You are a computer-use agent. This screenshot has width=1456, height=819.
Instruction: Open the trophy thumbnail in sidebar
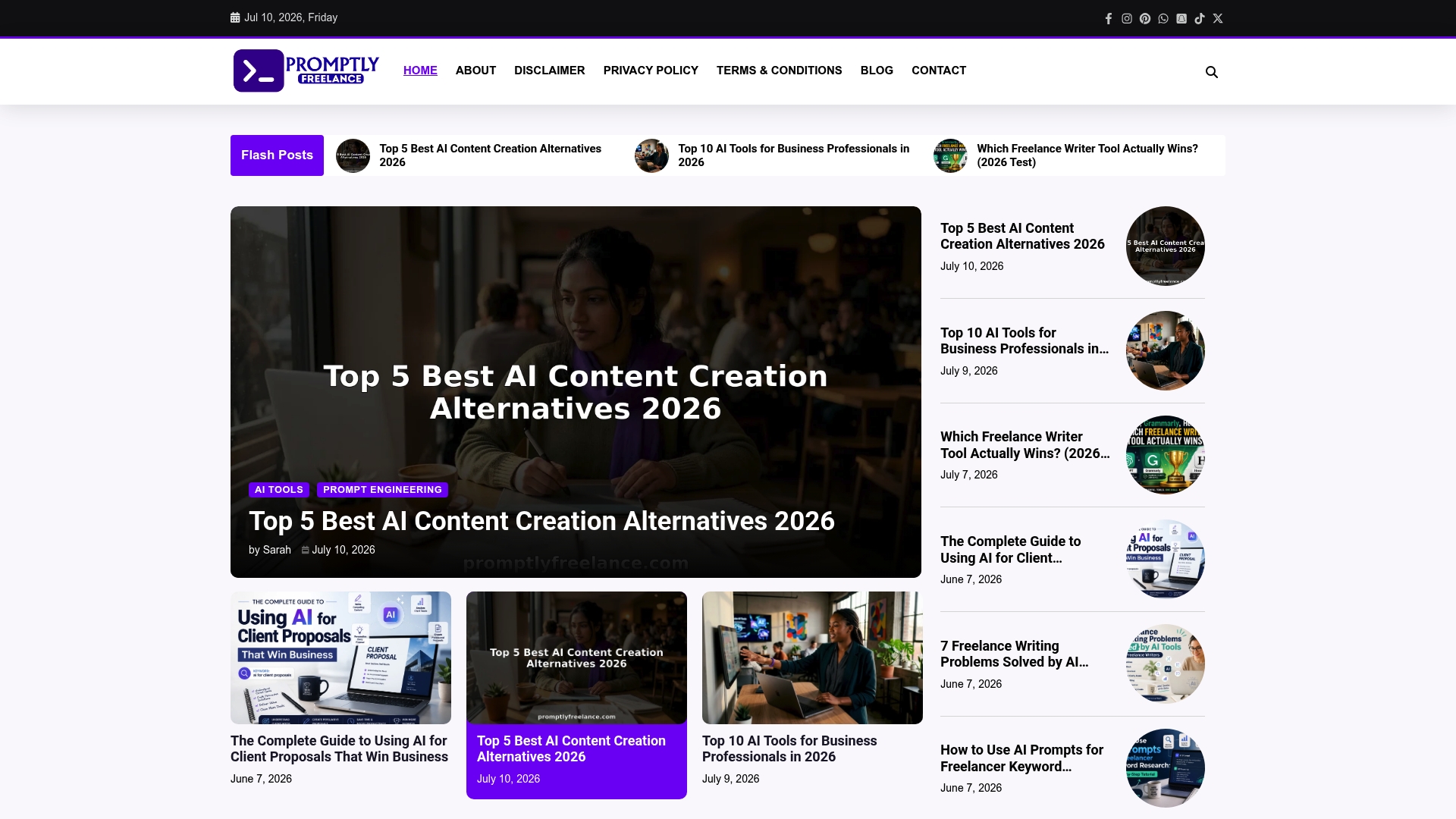(x=1165, y=455)
